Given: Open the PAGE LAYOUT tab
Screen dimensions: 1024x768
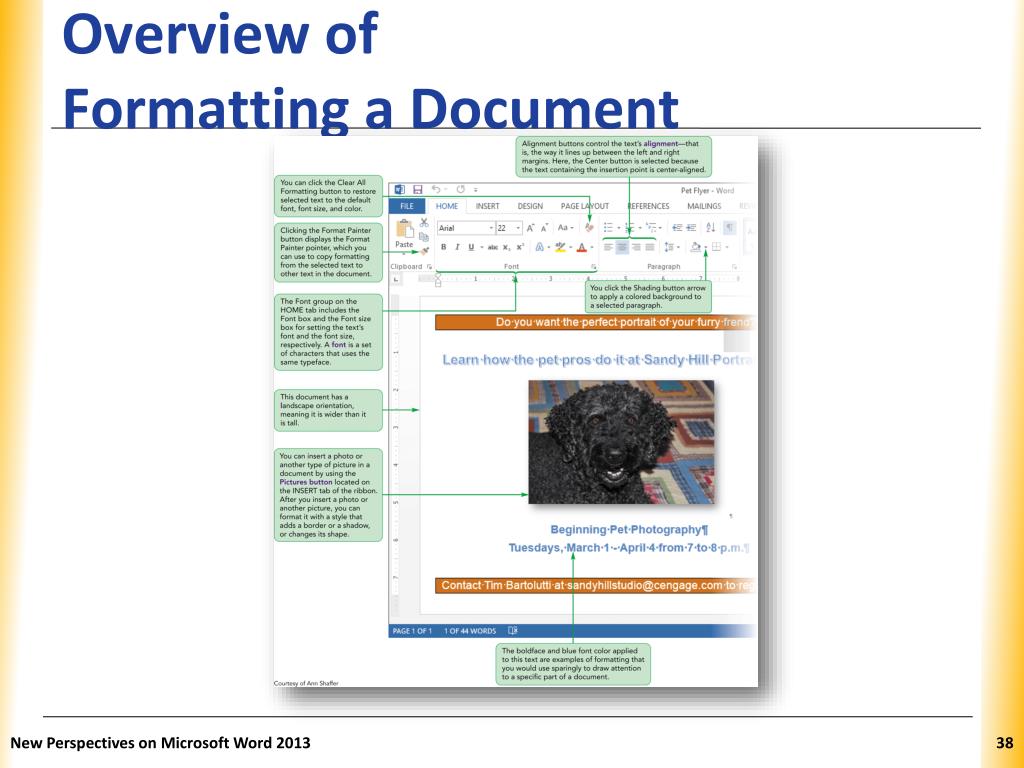Looking at the screenshot, I should coord(584,206).
